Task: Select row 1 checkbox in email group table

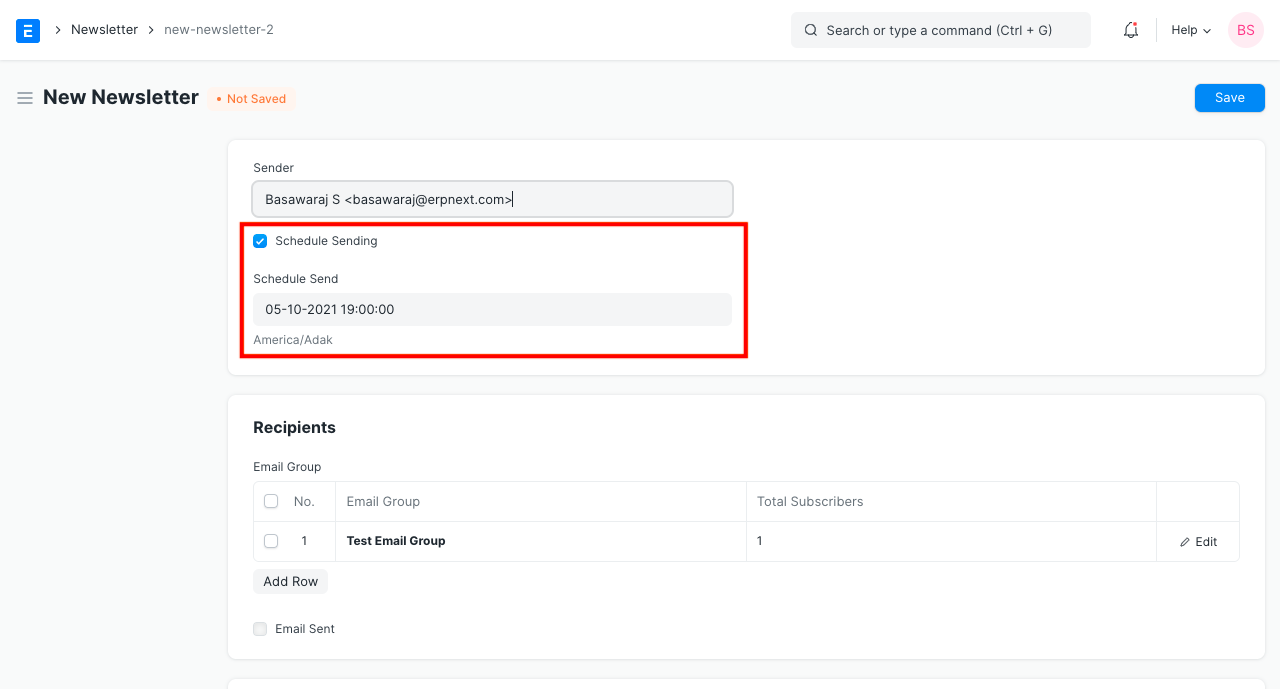Action: coord(271,540)
